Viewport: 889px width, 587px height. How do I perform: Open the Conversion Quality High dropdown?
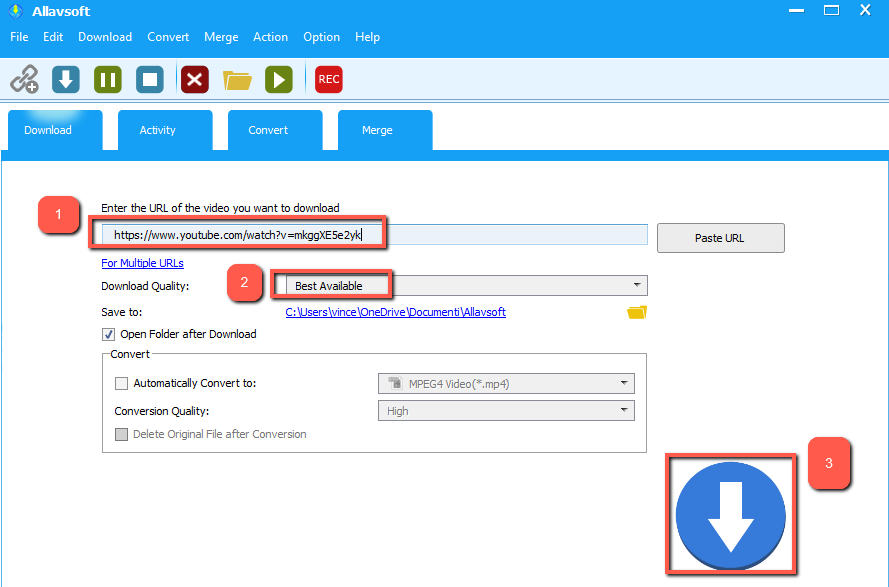click(506, 411)
